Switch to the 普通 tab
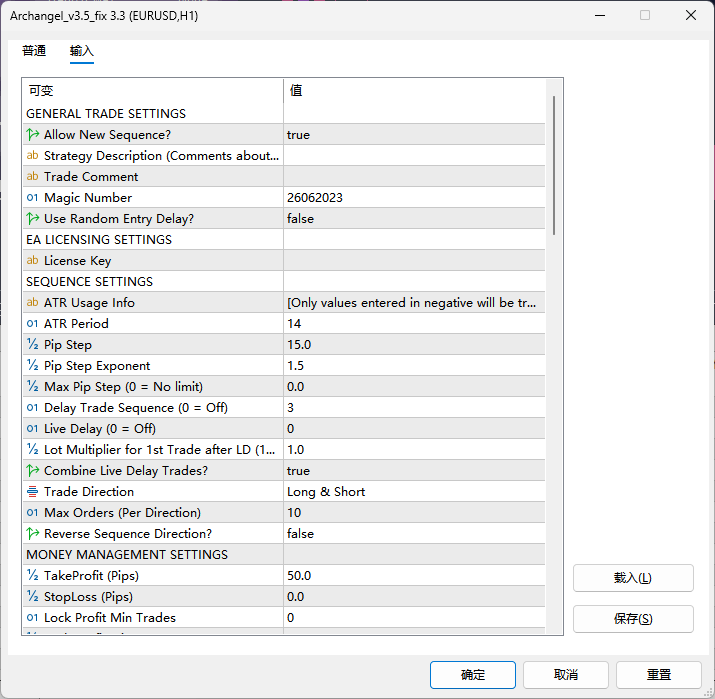This screenshot has height=699, width=715. tap(34, 51)
